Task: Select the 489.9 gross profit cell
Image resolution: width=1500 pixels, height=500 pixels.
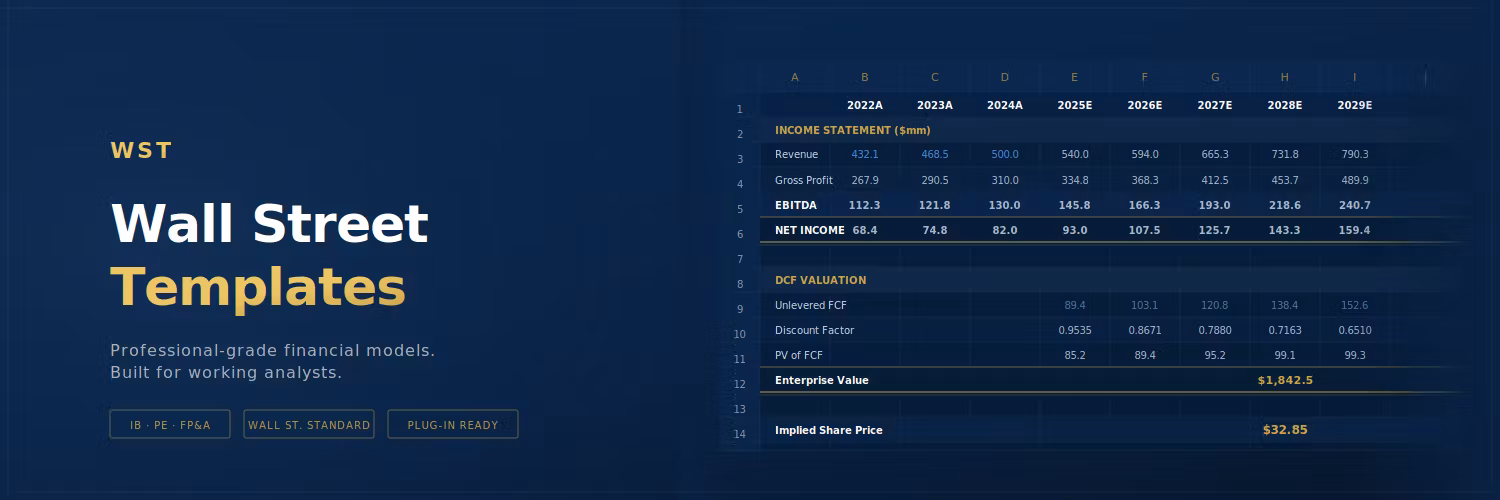Action: (1355, 180)
